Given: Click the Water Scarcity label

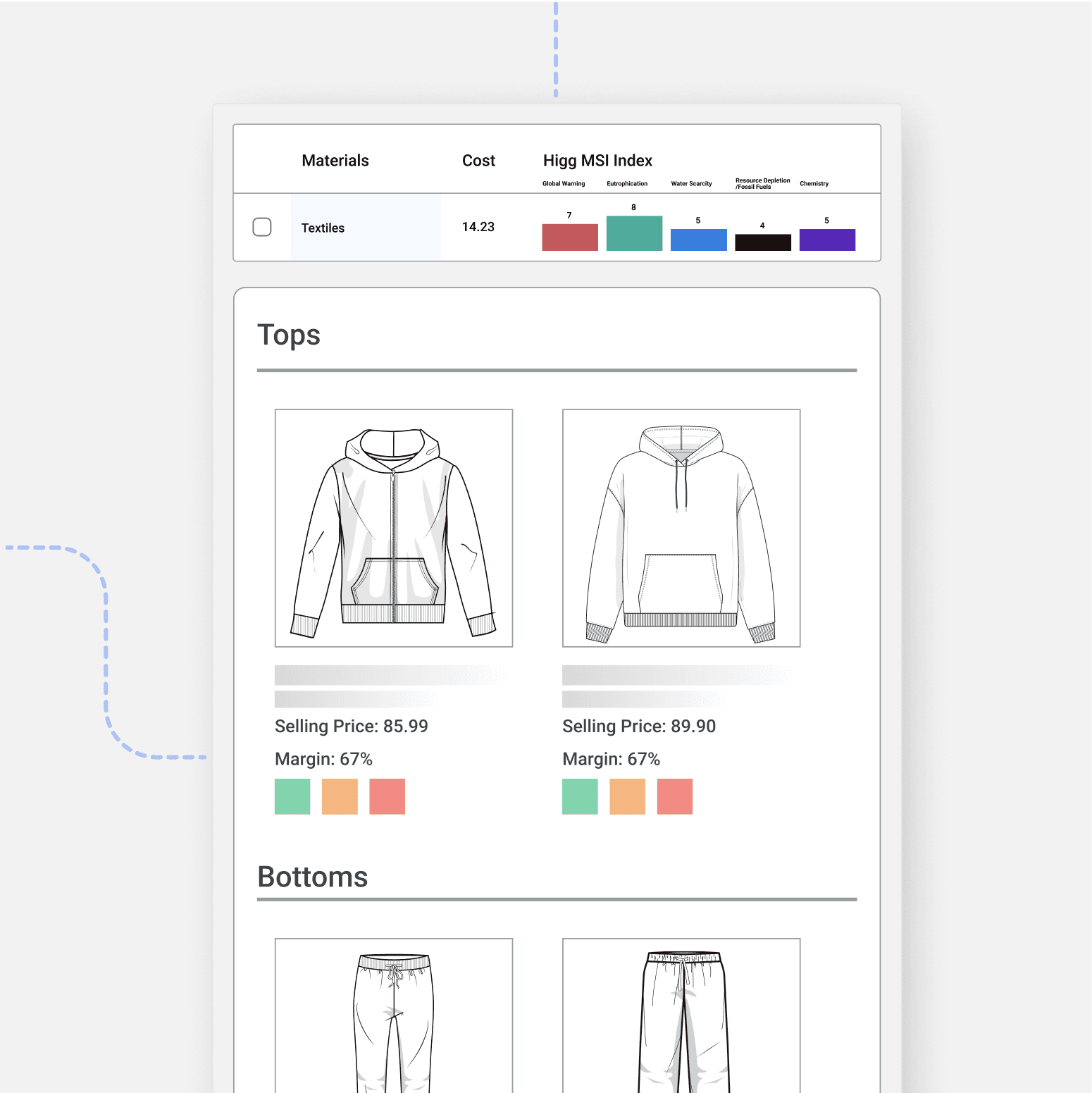Looking at the screenshot, I should tap(691, 184).
